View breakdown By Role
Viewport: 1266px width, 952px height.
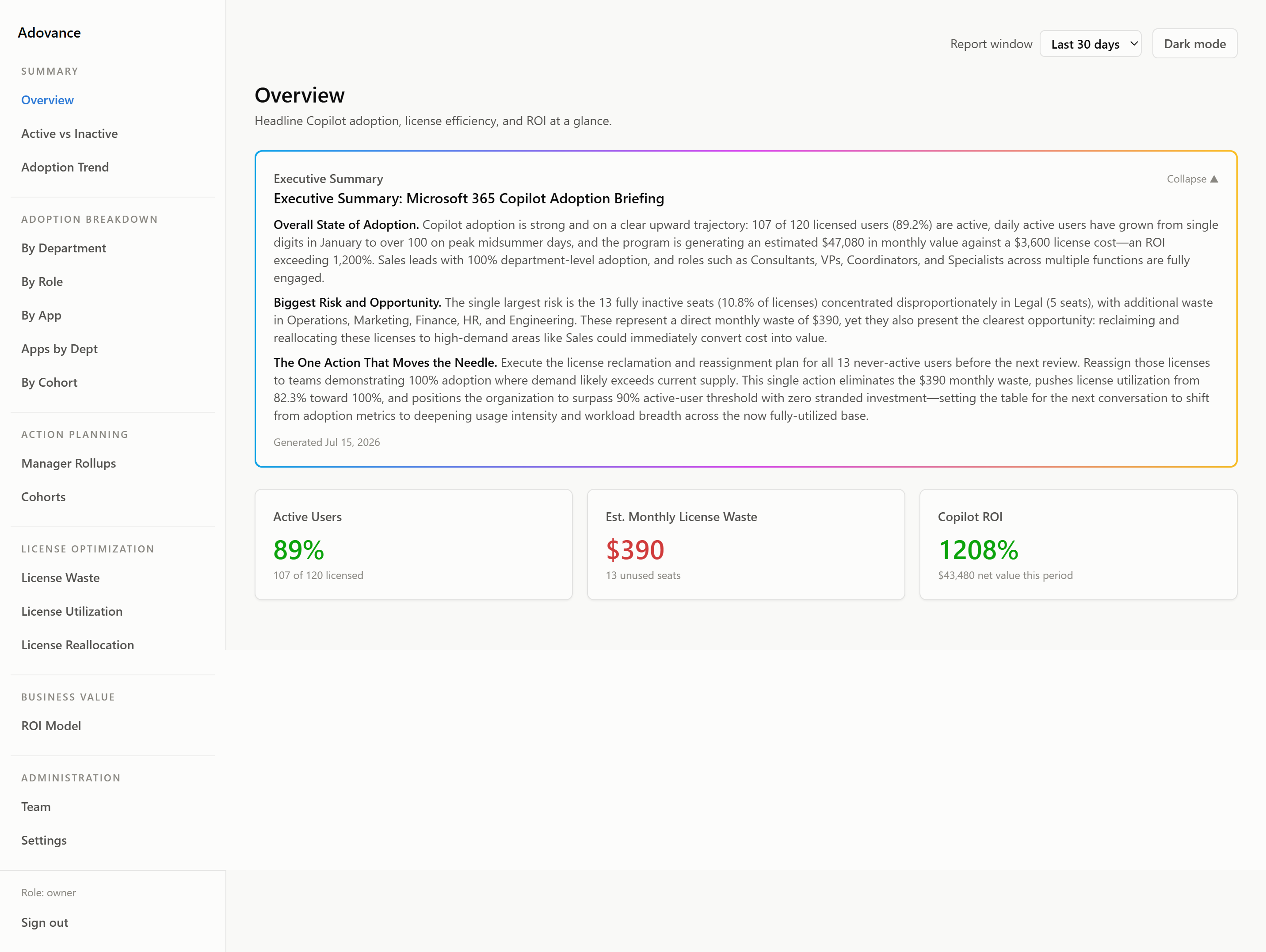tap(42, 282)
